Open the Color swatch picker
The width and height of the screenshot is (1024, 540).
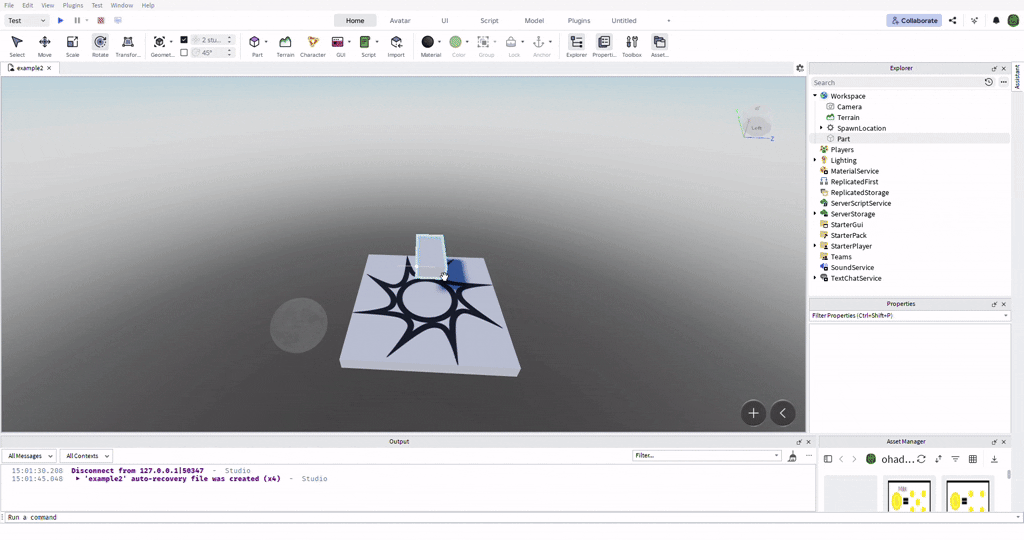click(456, 45)
